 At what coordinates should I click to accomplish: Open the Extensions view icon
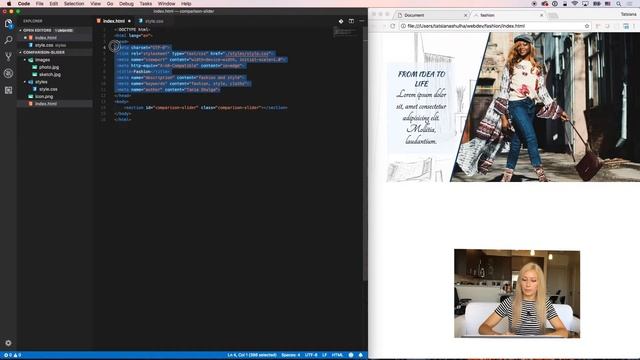point(8,90)
